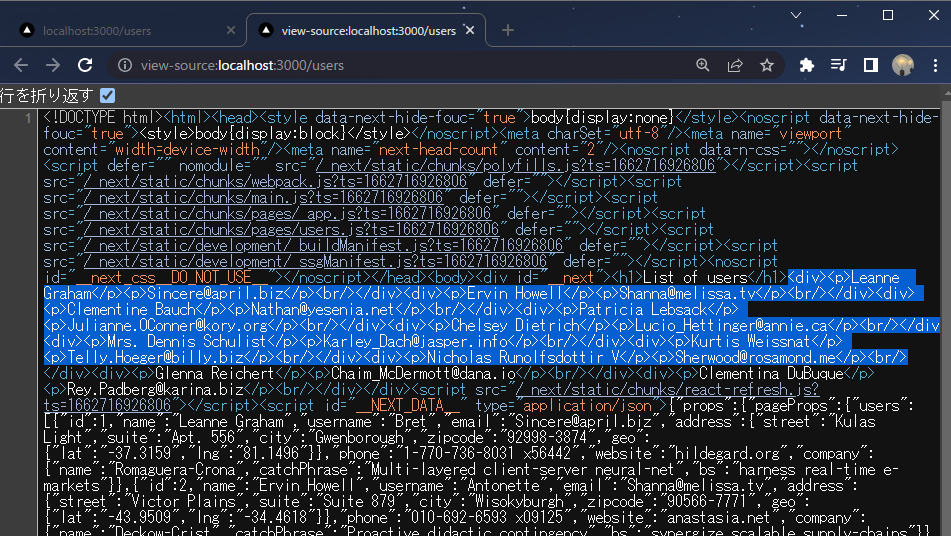The width and height of the screenshot is (951, 536).
Task: Open the react-refresh.js link
Action: coord(669,389)
